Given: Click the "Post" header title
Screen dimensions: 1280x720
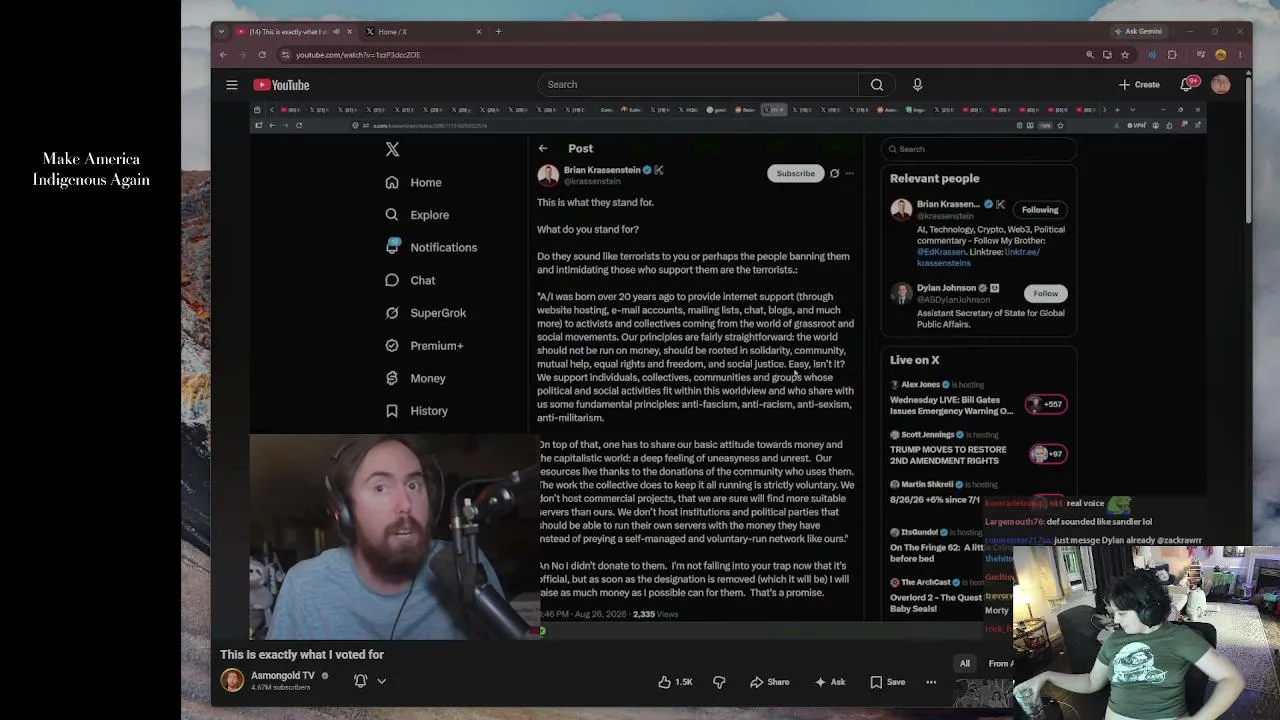Looking at the screenshot, I should [580, 149].
